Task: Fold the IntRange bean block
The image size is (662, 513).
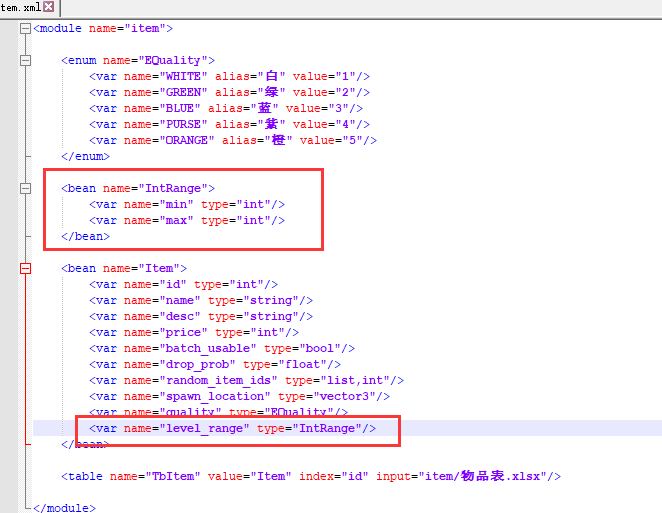Action: 25,188
